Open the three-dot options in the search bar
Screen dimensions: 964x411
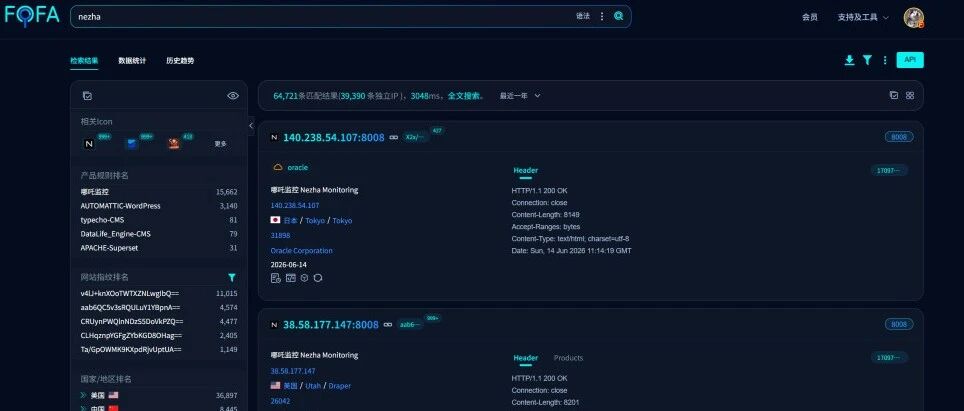point(602,17)
